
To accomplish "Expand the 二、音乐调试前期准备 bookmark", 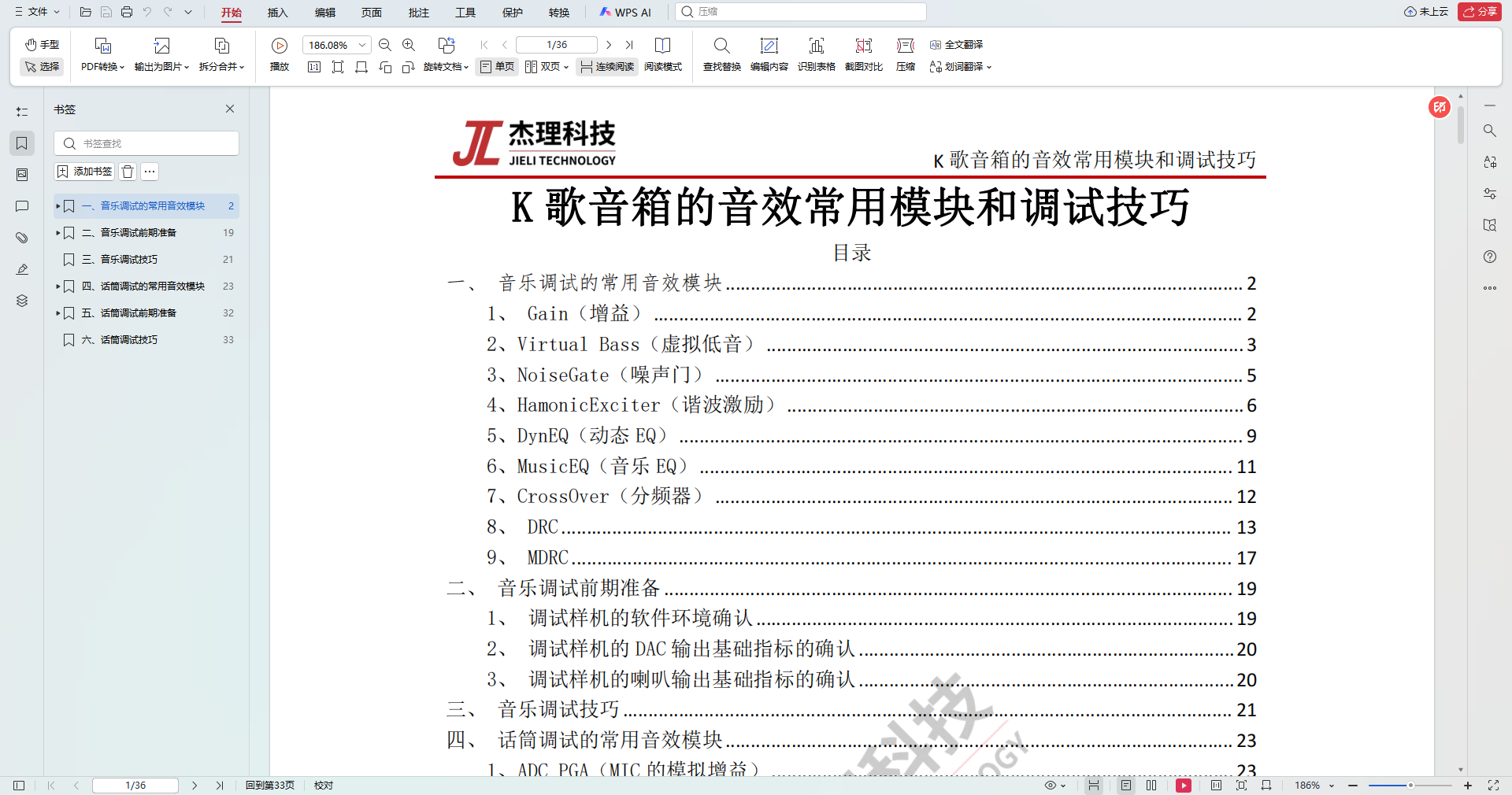I will tap(57, 233).
